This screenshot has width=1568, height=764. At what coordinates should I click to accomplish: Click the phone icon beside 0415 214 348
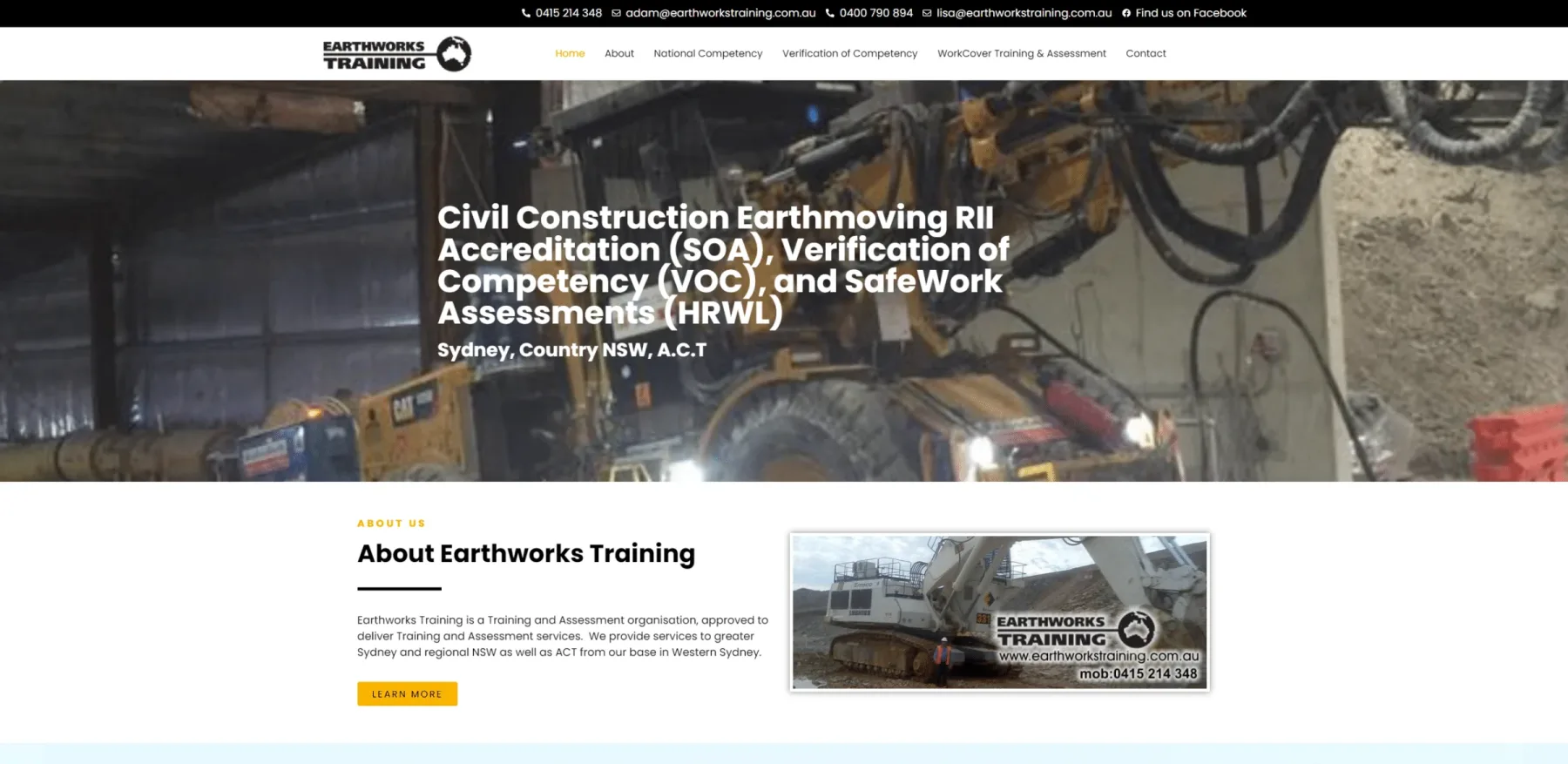(x=525, y=13)
